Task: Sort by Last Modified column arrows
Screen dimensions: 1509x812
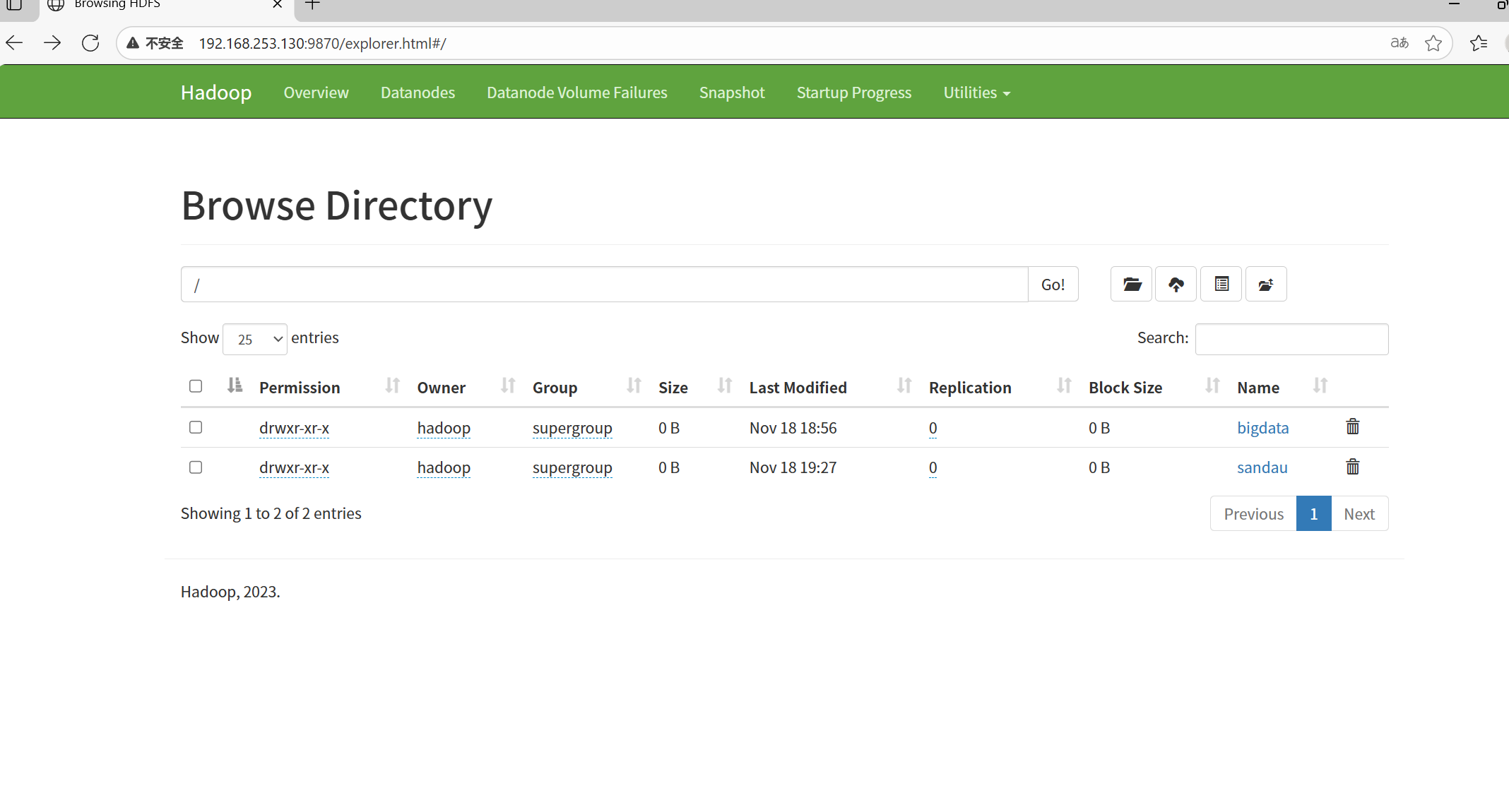Action: pos(904,386)
